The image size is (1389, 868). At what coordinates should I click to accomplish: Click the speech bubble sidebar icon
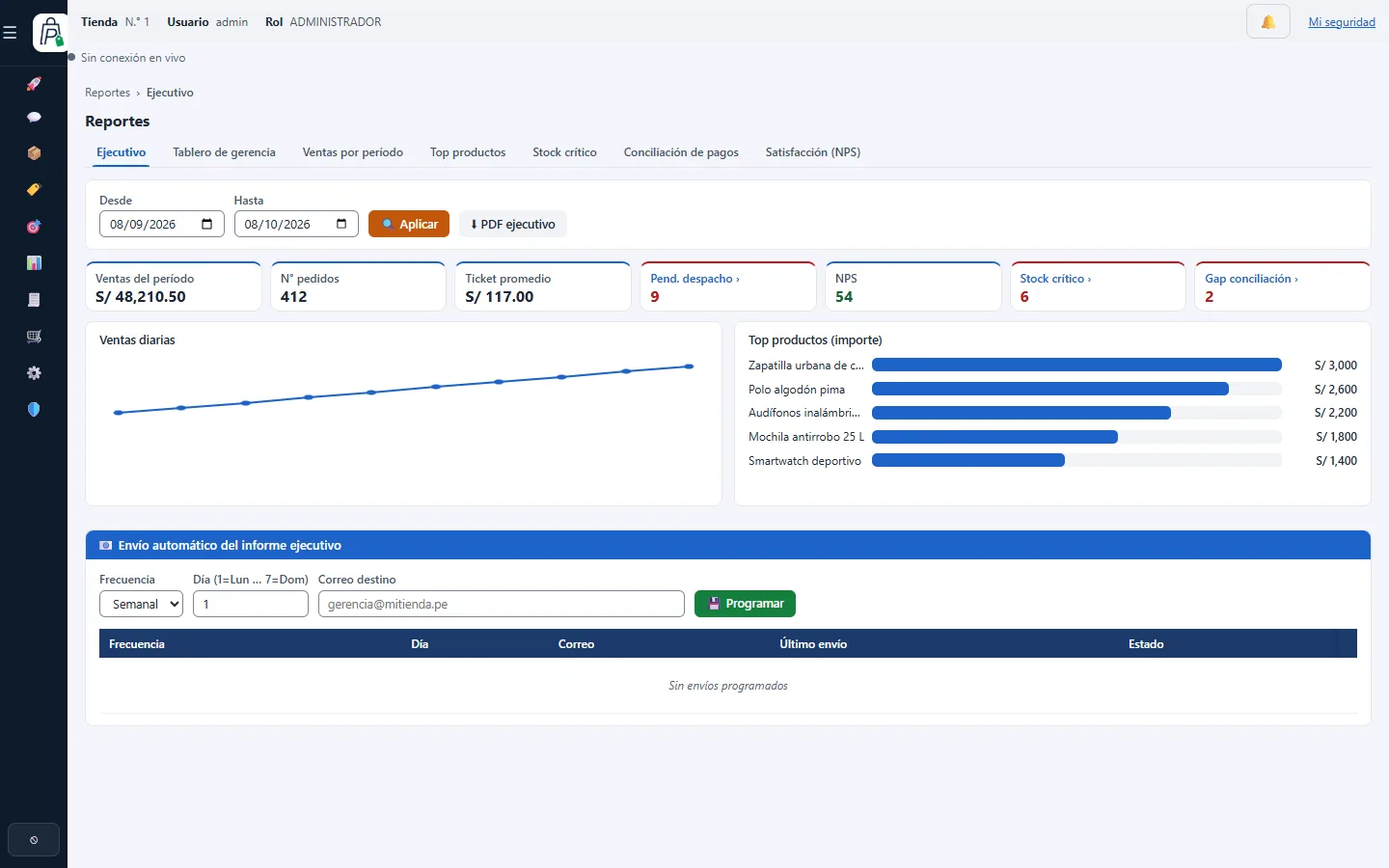[x=34, y=117]
